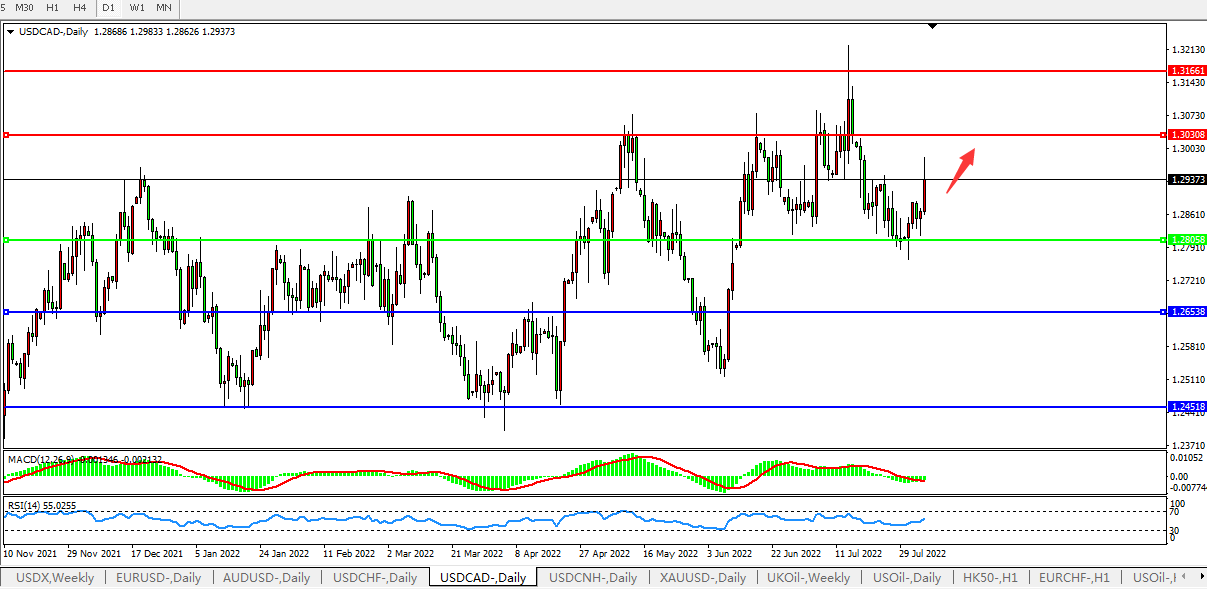Choose the MN monthly timeframe

(164, 8)
